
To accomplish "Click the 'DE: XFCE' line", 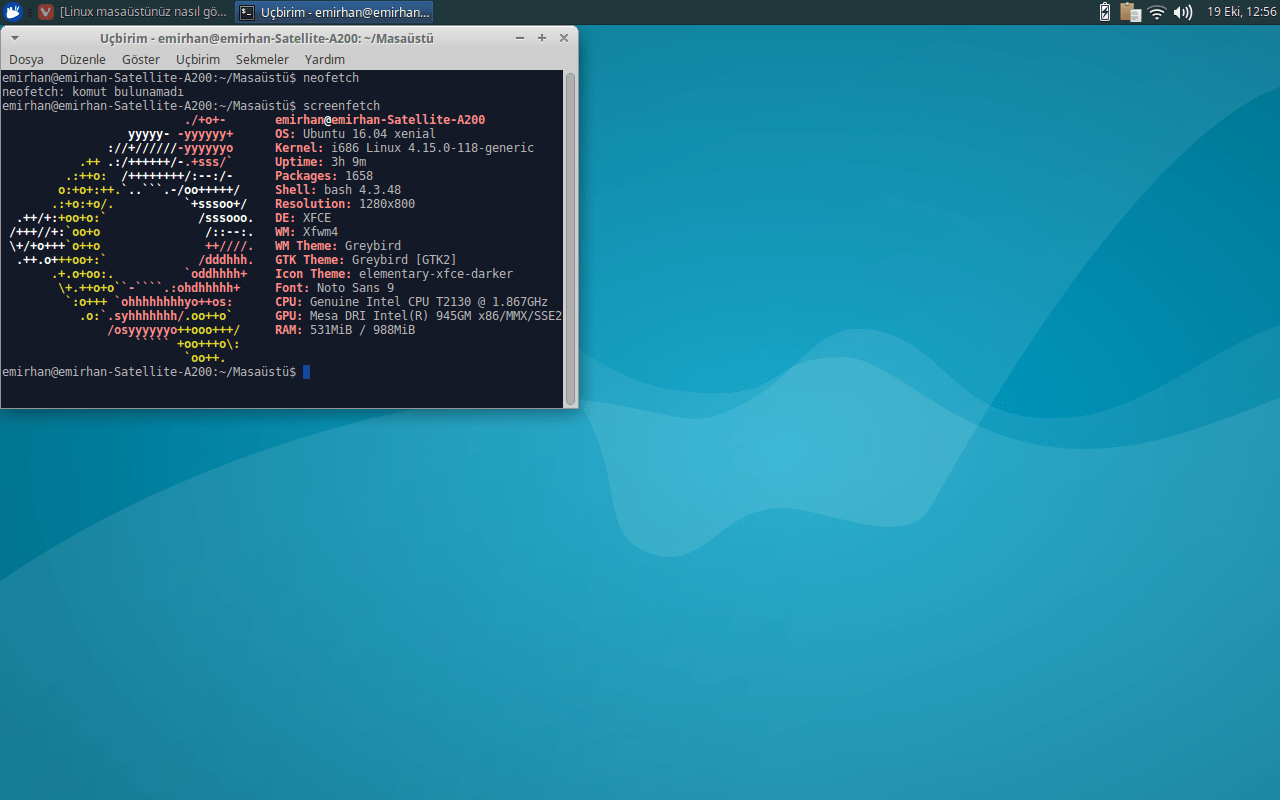I will point(303,218).
